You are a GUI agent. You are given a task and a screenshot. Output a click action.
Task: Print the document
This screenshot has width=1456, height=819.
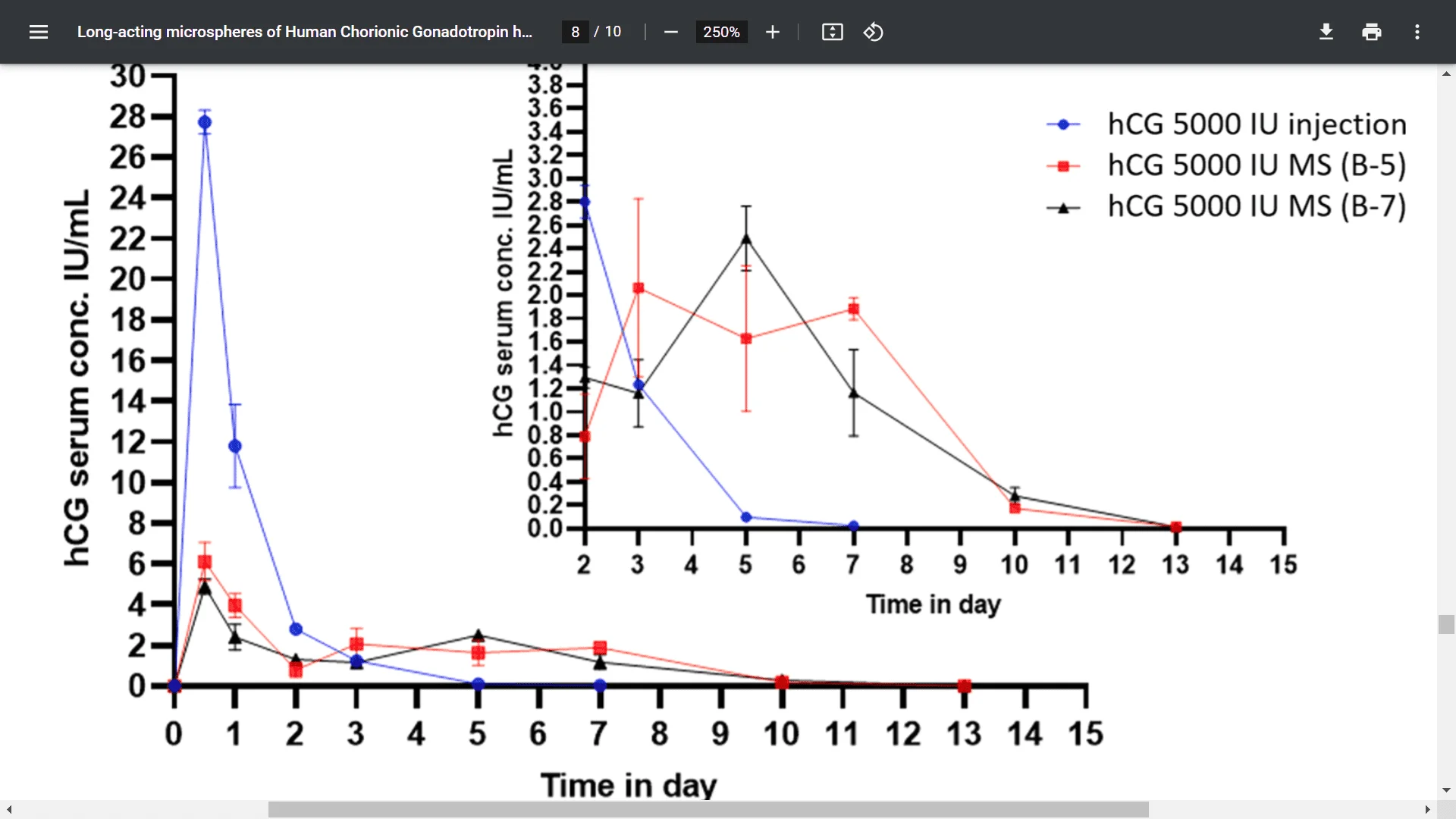point(1371,32)
